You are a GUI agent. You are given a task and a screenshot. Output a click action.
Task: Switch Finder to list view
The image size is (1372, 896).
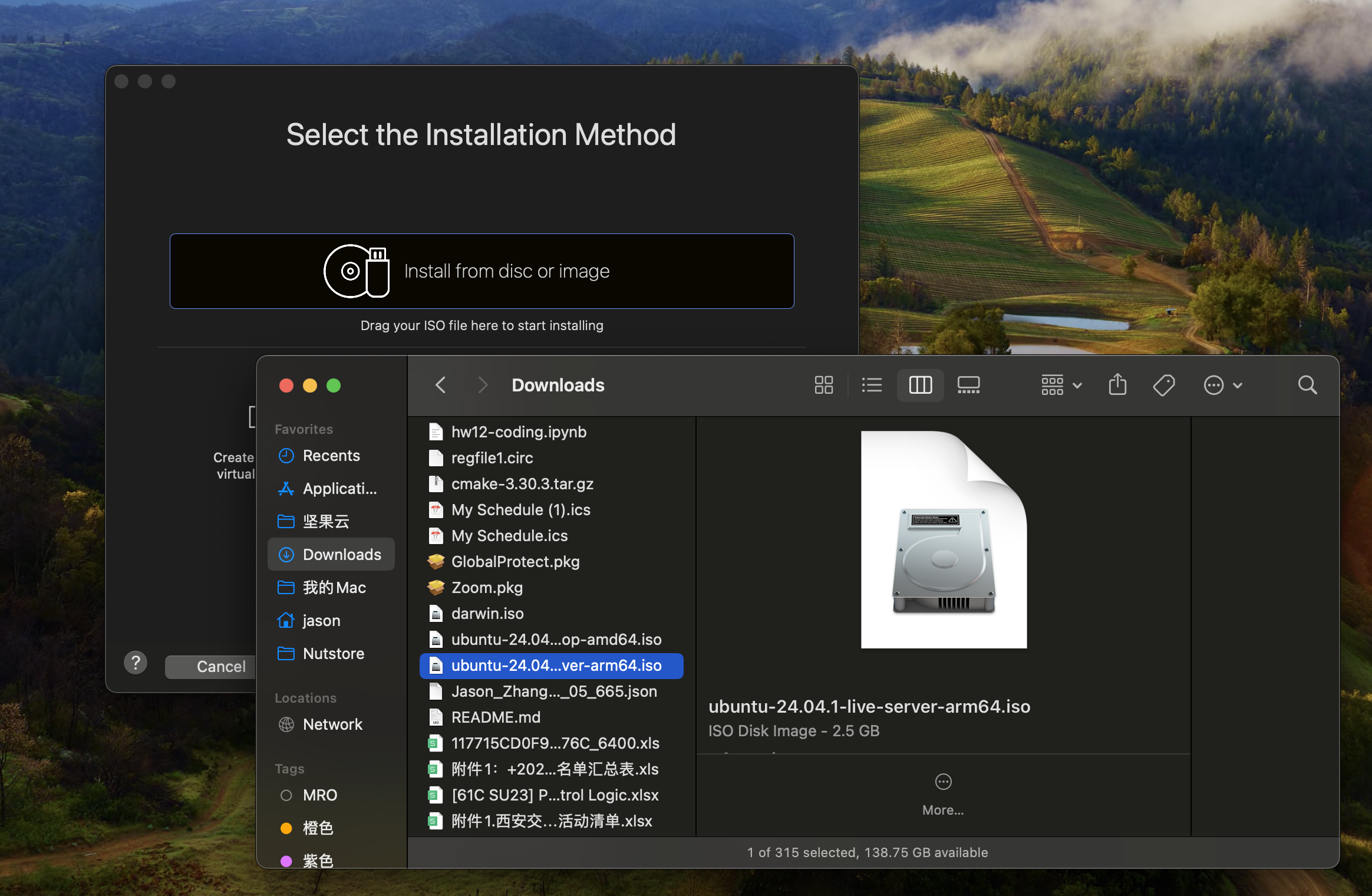click(872, 385)
